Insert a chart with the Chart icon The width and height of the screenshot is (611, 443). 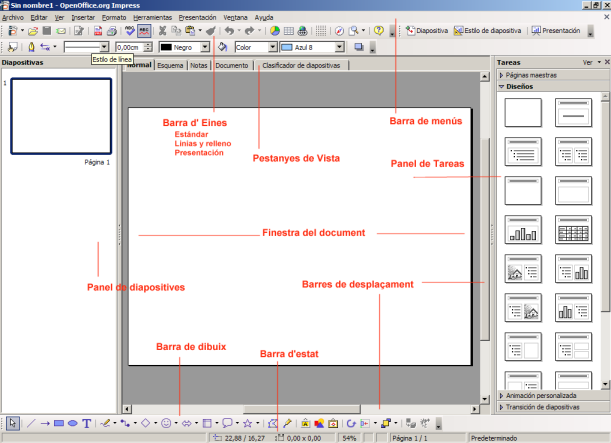coord(275,30)
